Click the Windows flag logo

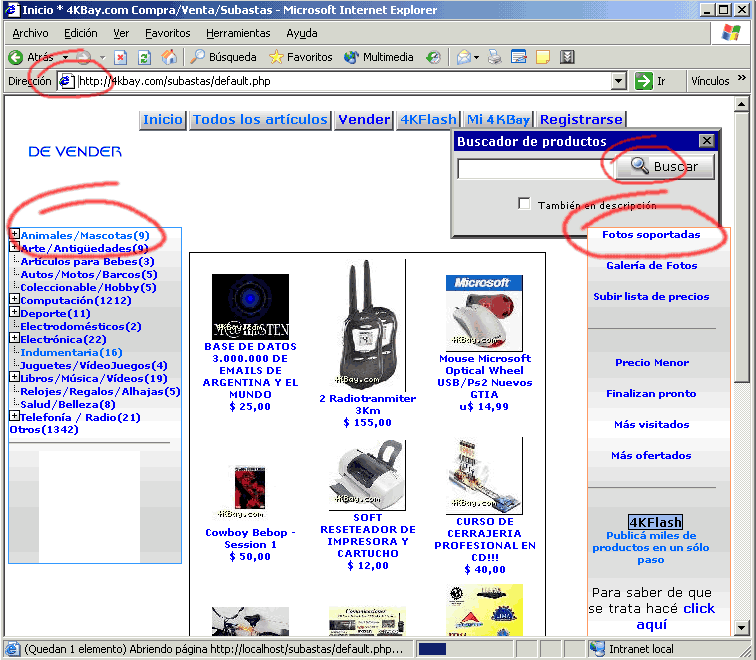tap(731, 33)
